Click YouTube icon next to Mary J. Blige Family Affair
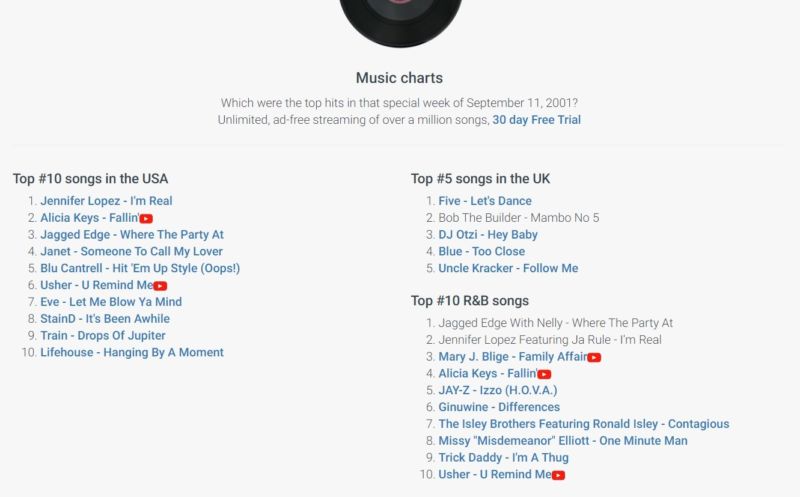The width and height of the screenshot is (800, 497). (x=594, y=357)
